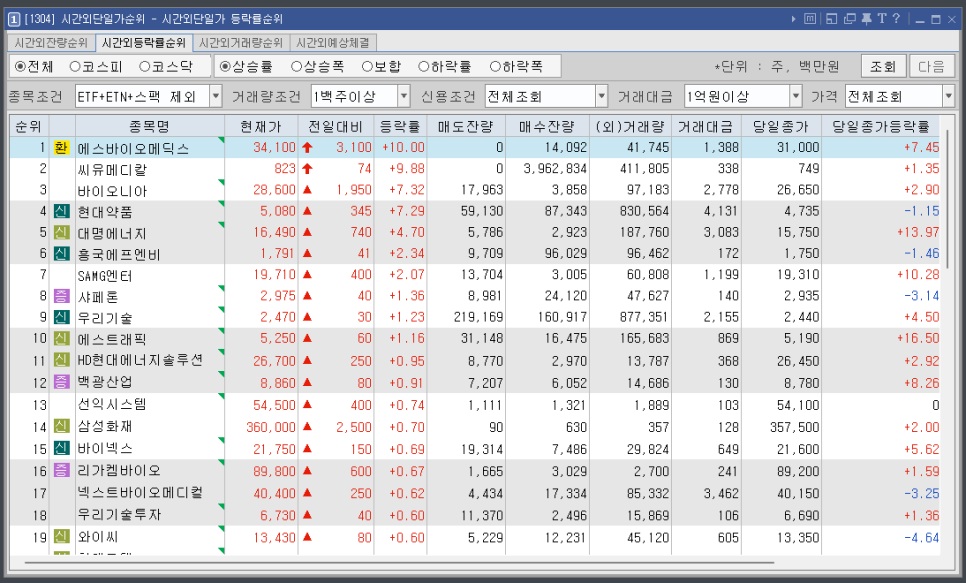Click the 'm' menu icon in the title bar
The image size is (966, 583).
[810, 18]
